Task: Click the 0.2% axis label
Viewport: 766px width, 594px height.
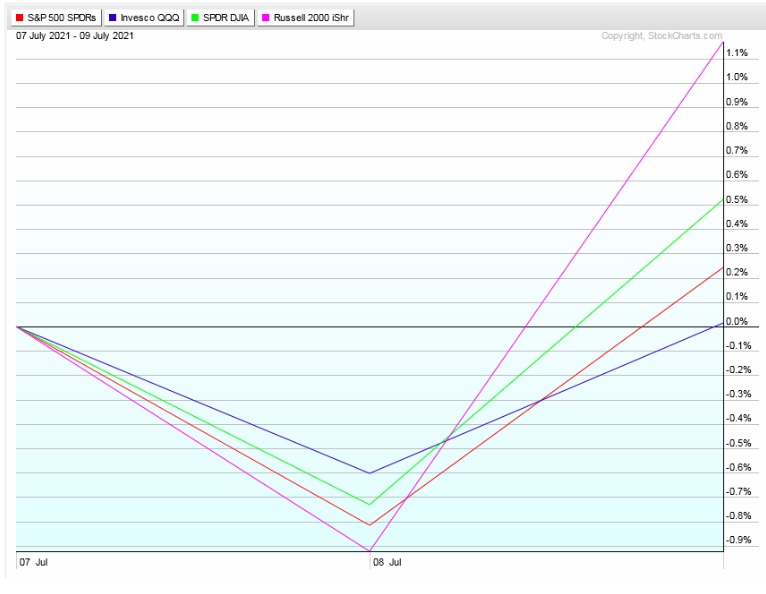Action: click(x=737, y=272)
